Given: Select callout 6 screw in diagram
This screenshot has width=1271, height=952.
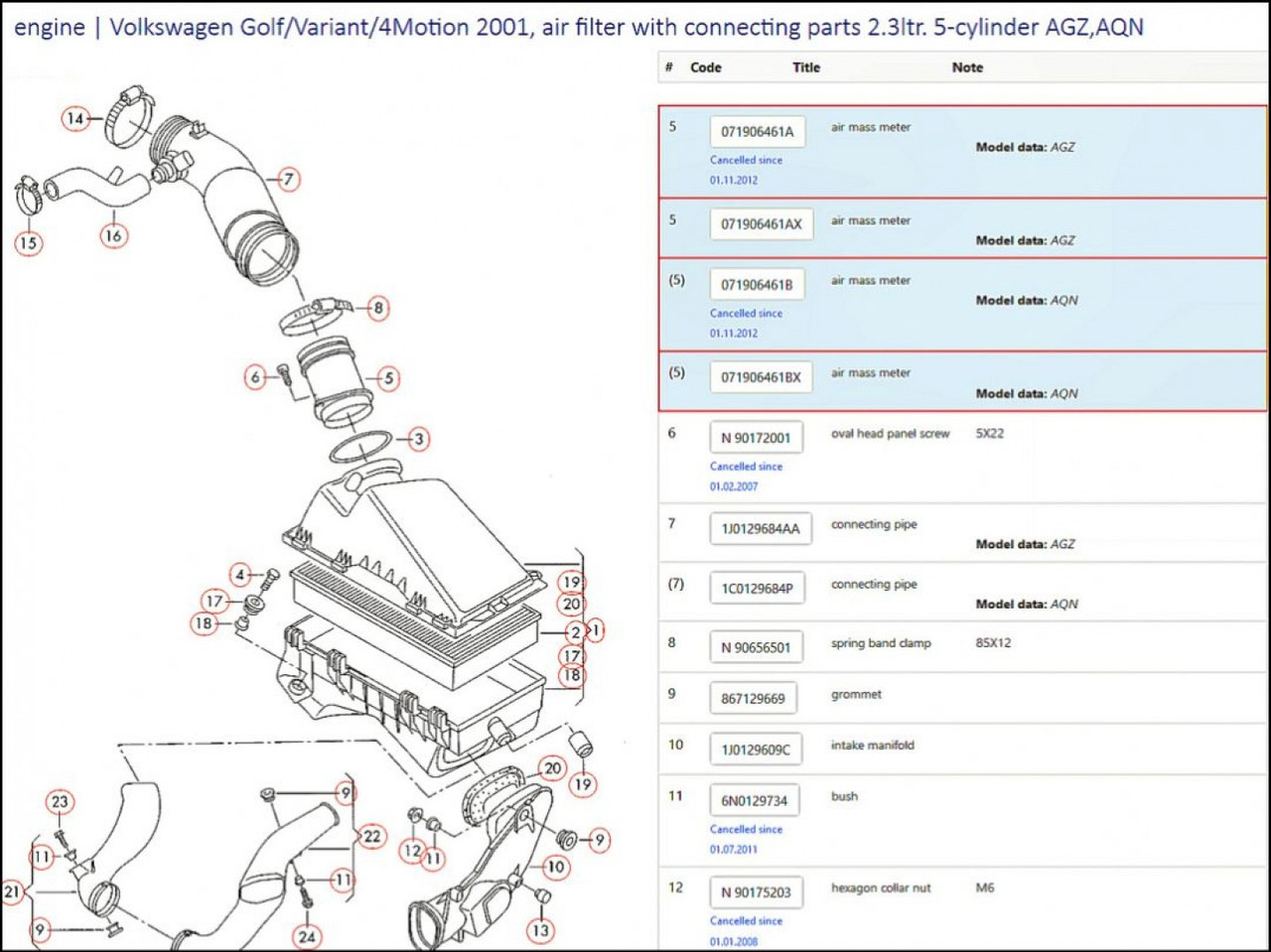Looking at the screenshot, I should 256,377.
